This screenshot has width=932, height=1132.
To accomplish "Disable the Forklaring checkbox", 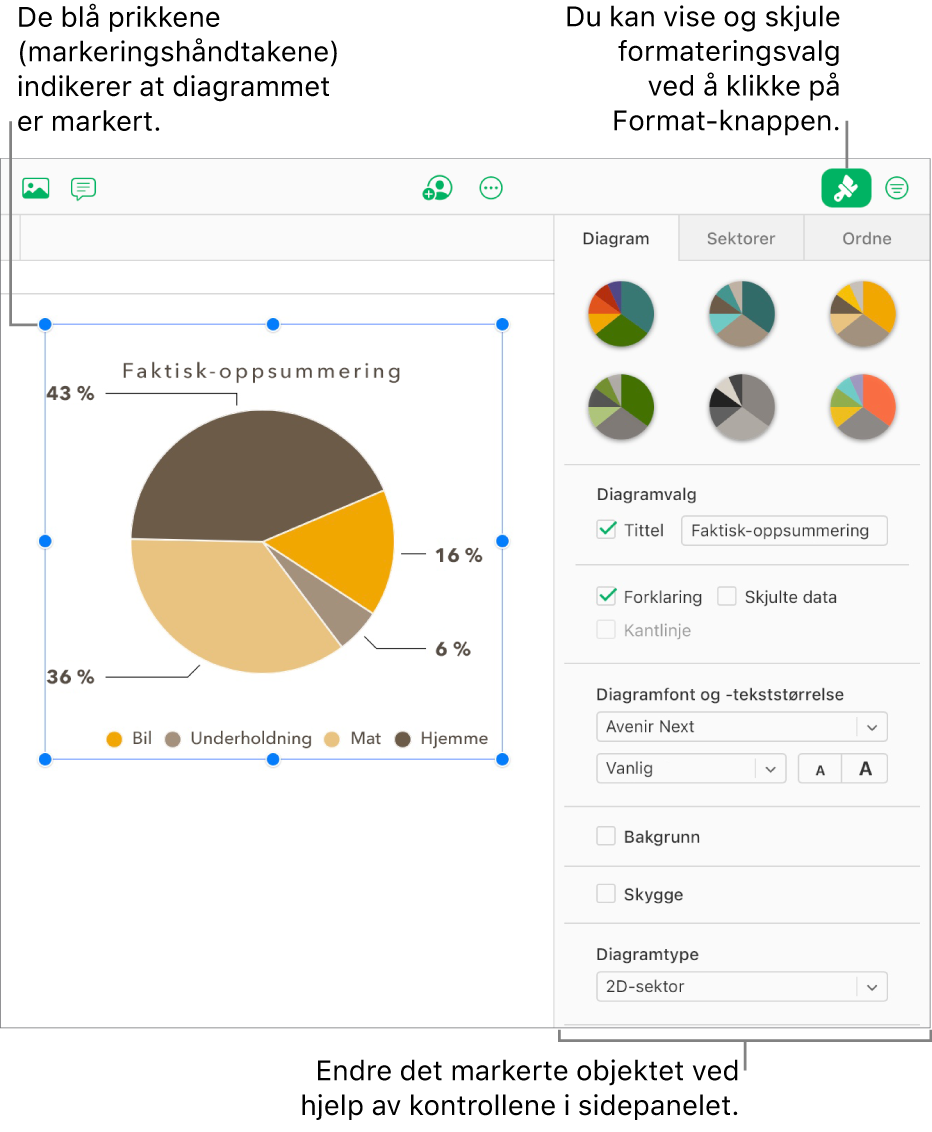I will point(606,597).
